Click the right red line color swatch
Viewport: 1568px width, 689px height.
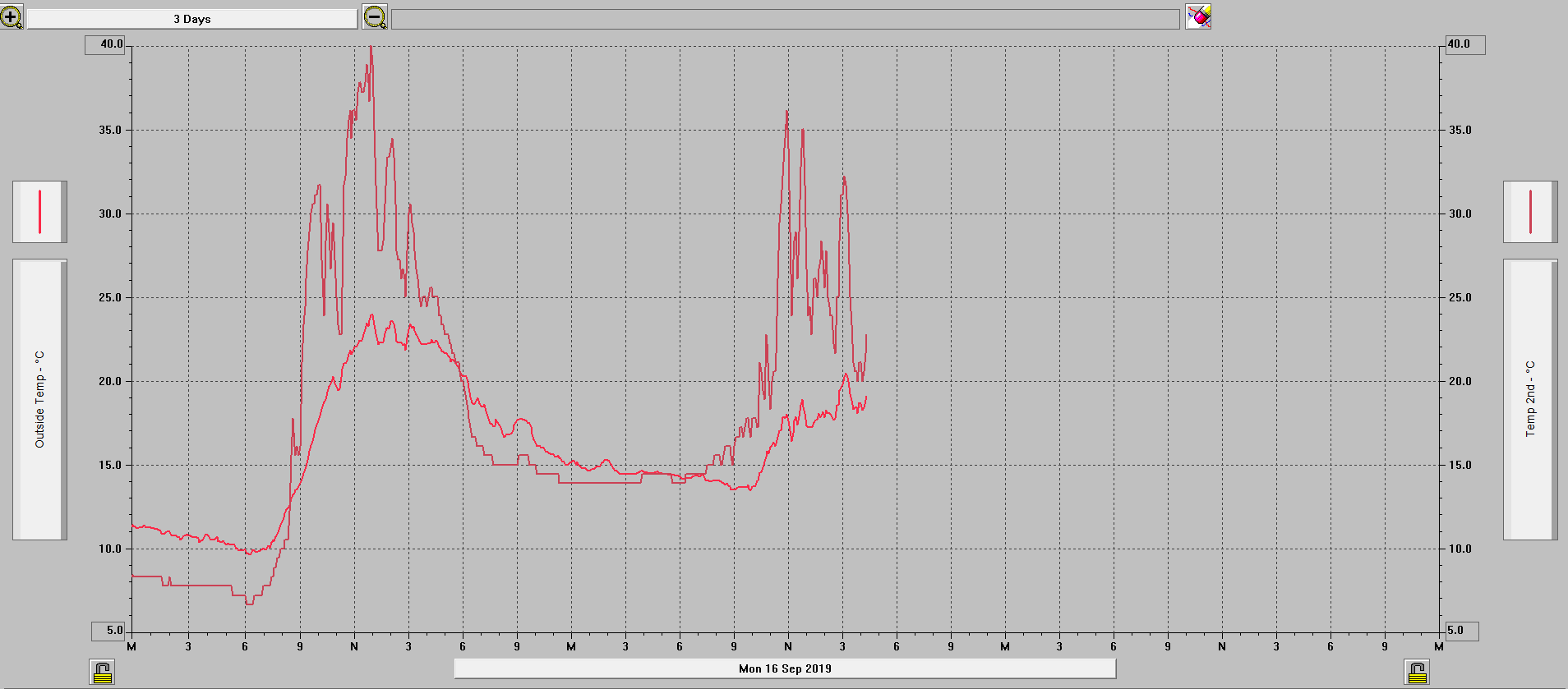[1529, 212]
